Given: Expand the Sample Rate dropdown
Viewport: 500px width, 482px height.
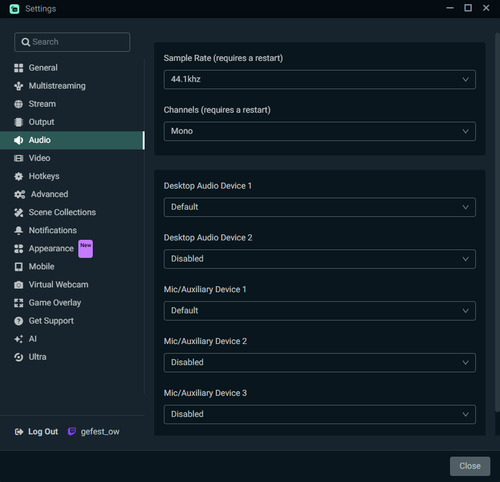Looking at the screenshot, I should pos(319,79).
